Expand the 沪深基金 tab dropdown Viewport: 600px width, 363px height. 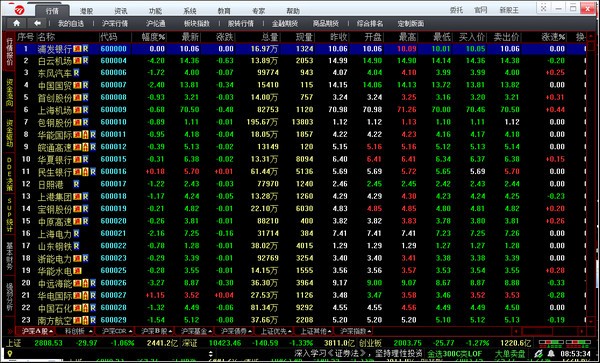[x=210, y=331]
